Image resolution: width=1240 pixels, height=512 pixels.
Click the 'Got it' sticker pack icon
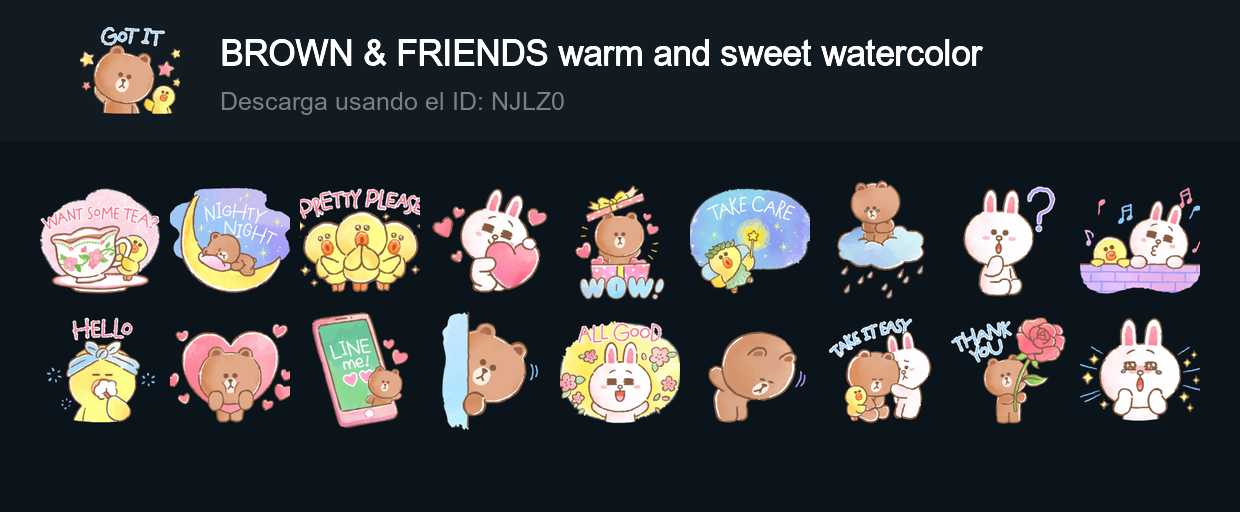[130, 70]
